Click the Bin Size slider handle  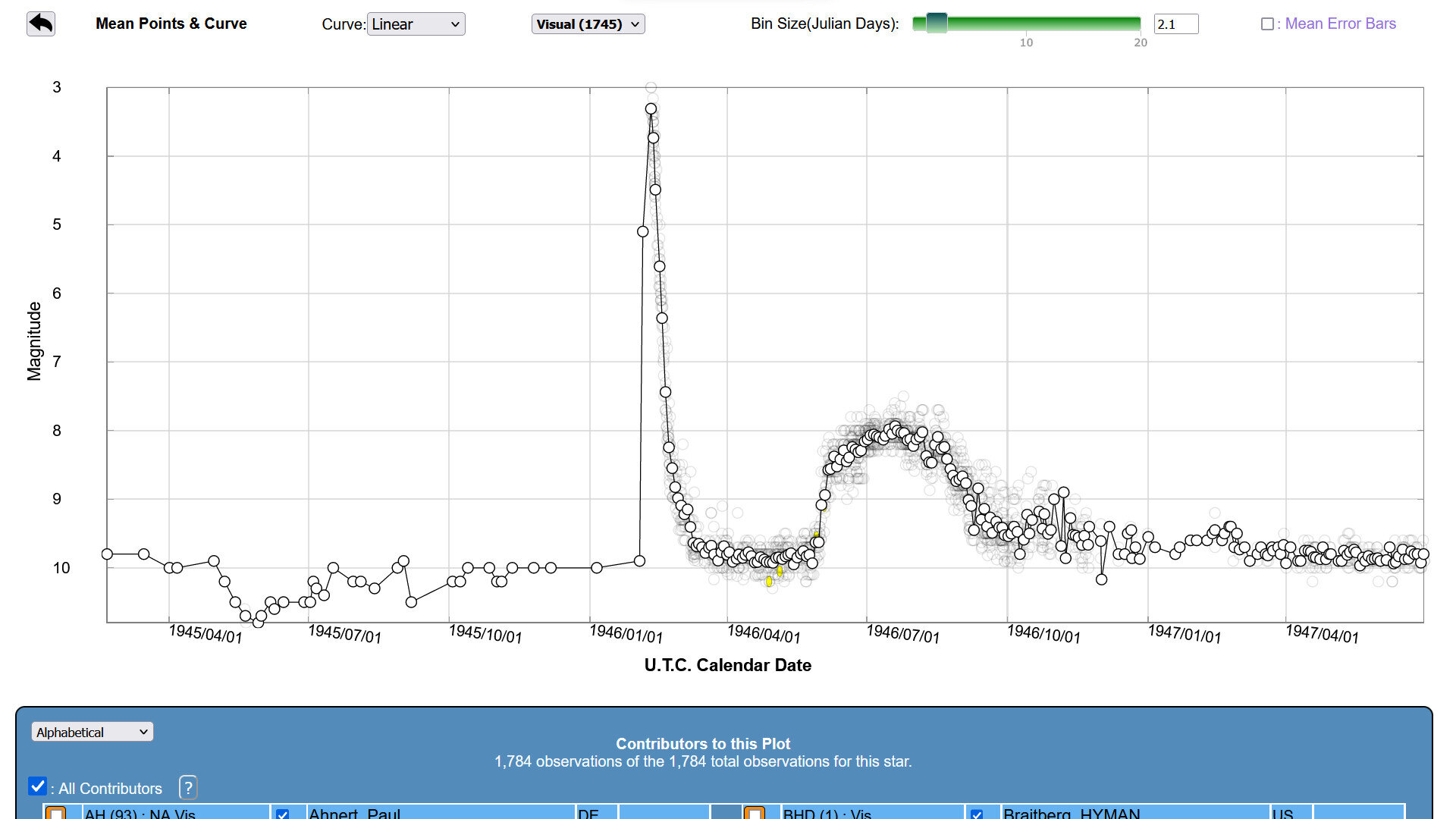coord(937,24)
